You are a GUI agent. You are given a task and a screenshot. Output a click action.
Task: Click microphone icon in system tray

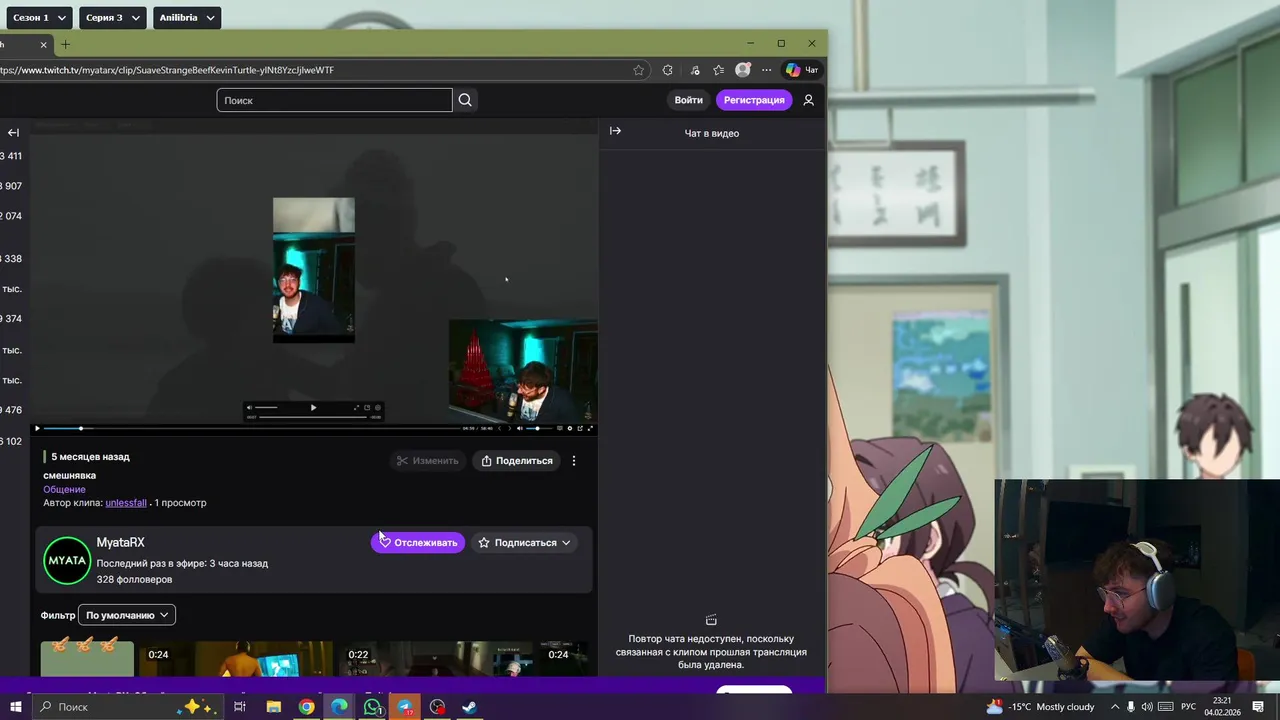[x=1131, y=707]
